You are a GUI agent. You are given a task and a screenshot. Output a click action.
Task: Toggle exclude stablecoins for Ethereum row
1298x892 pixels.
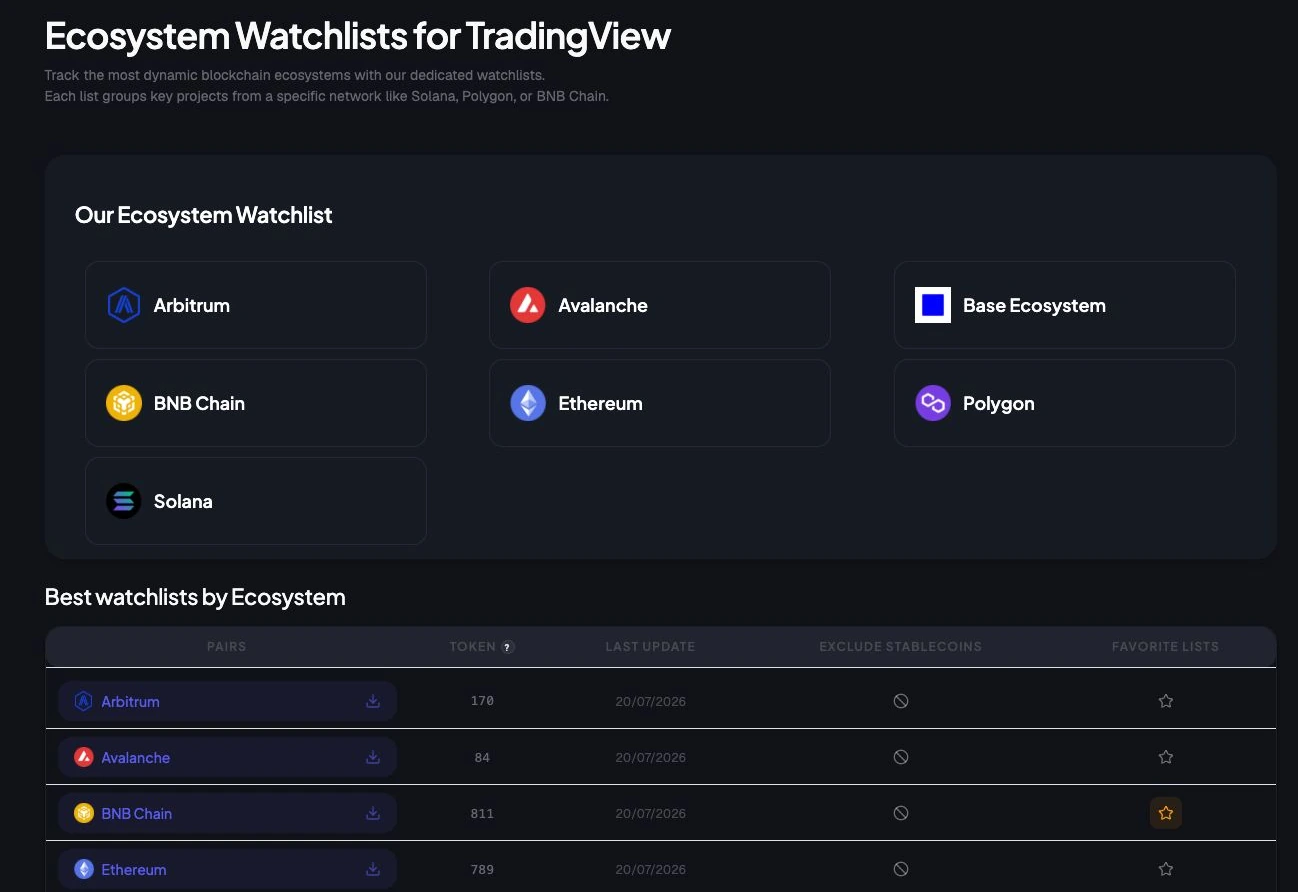901,869
